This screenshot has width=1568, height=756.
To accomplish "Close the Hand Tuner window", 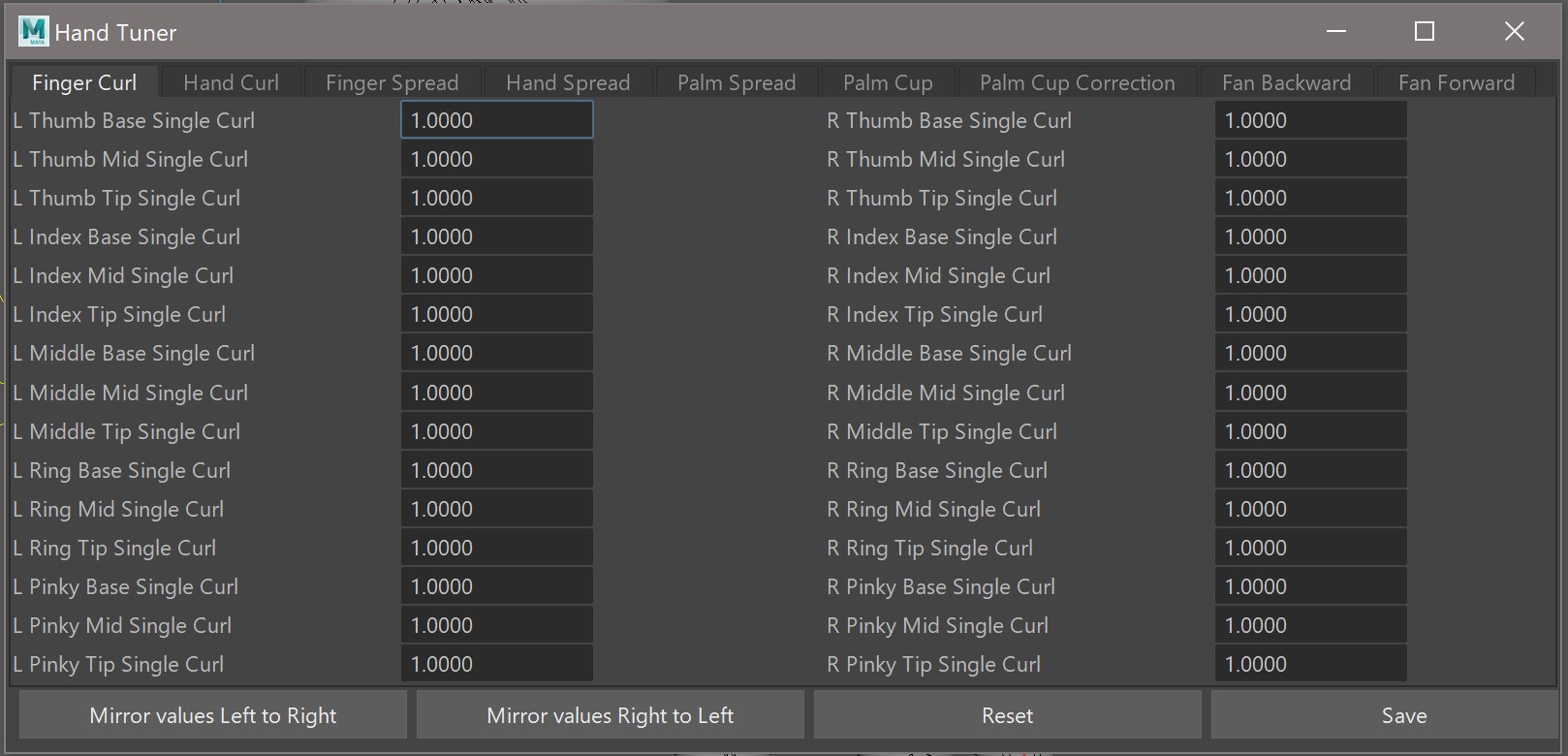I will coord(1515,31).
